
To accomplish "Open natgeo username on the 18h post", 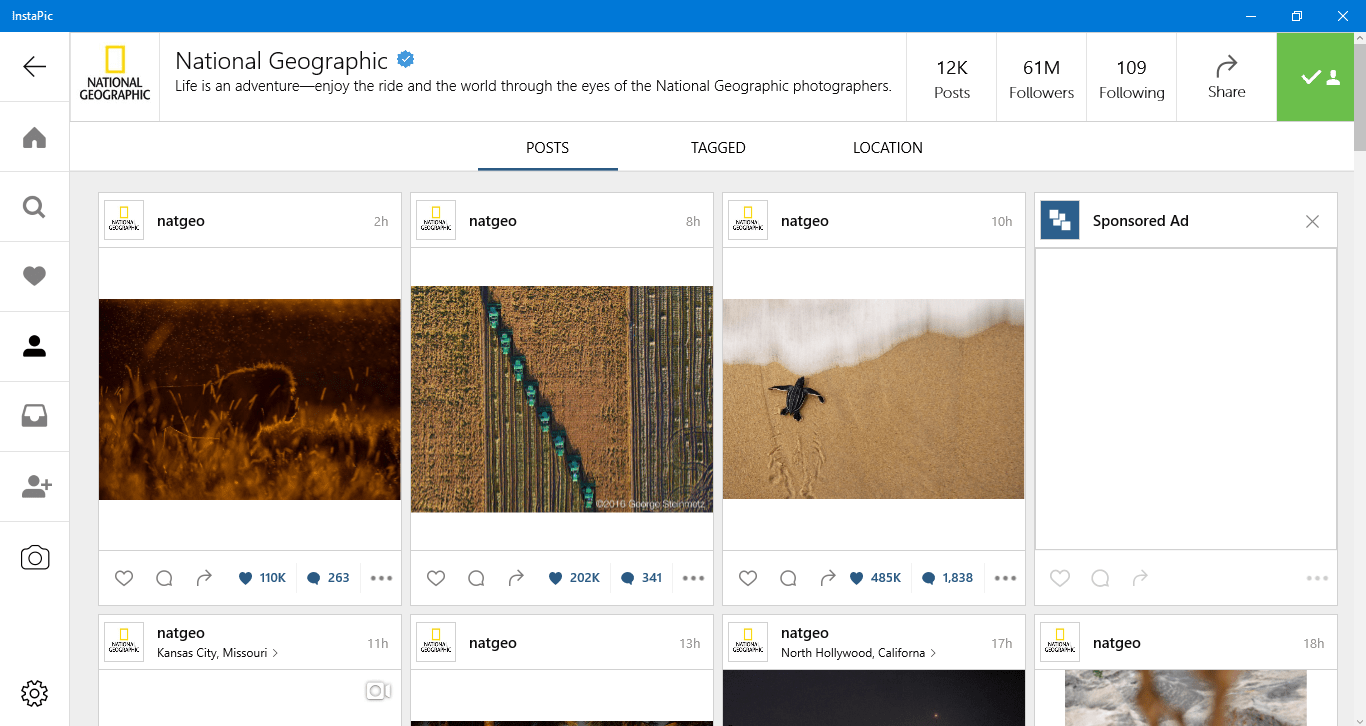I will 1117,643.
